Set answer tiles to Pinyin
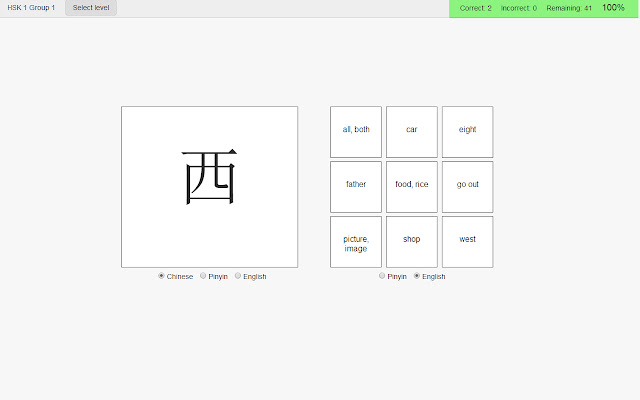The image size is (640, 400). (x=382, y=276)
